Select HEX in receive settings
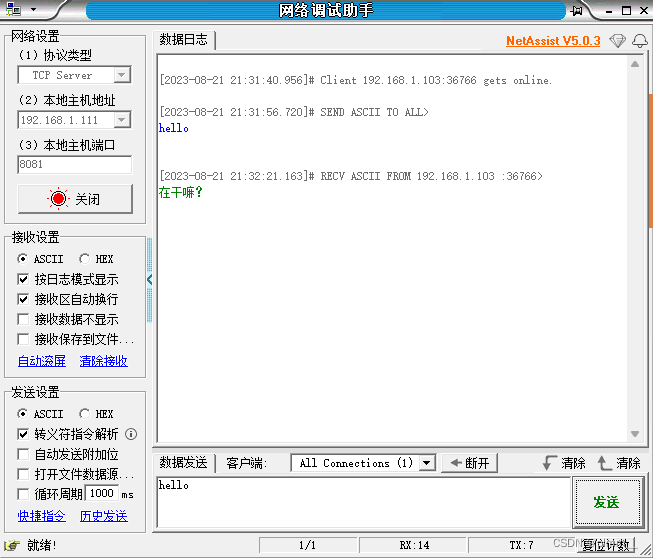 click(x=96, y=259)
